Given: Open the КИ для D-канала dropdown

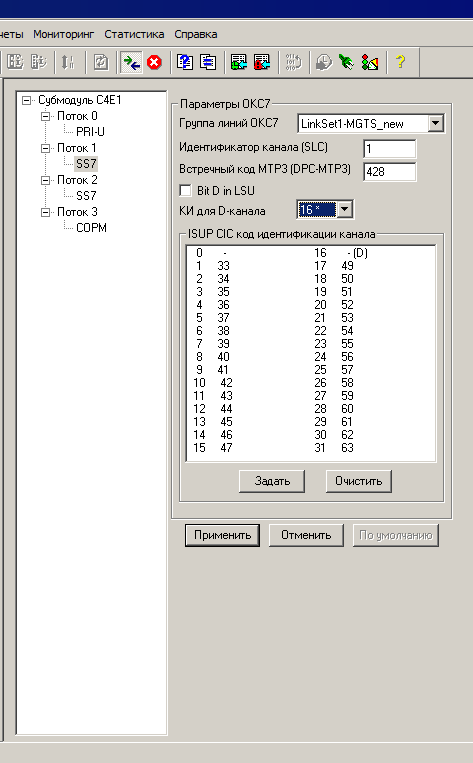Looking at the screenshot, I should pos(345,209).
